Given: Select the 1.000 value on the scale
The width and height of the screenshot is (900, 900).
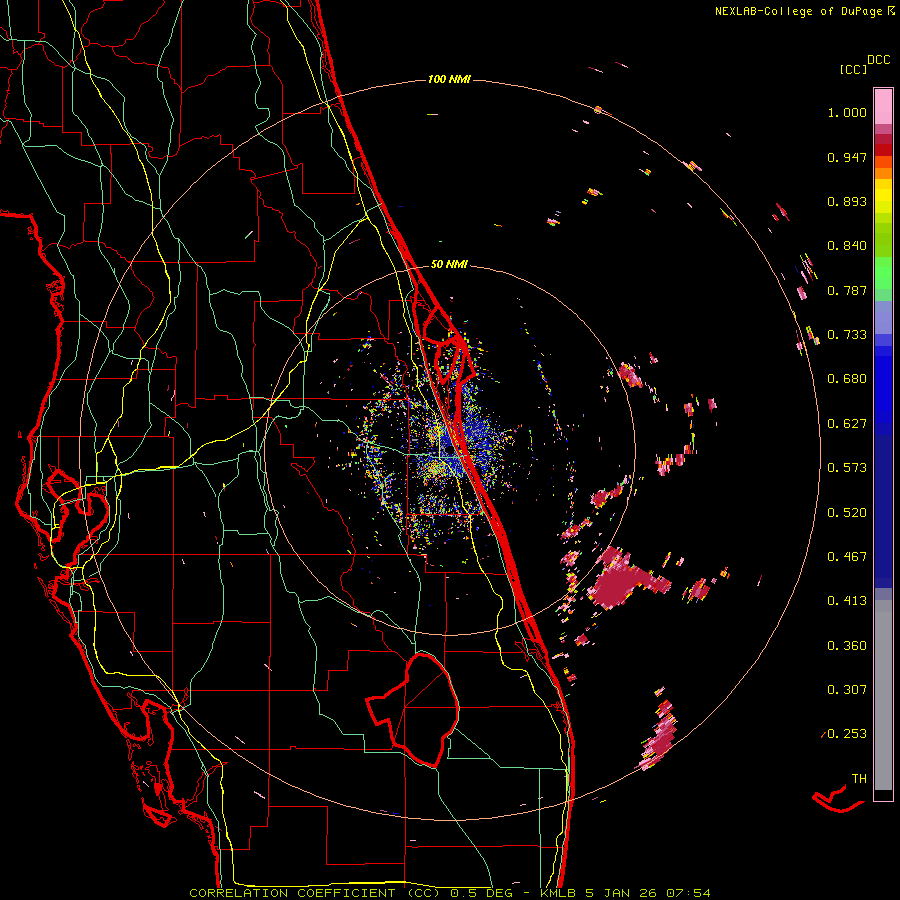Looking at the screenshot, I should click(847, 112).
